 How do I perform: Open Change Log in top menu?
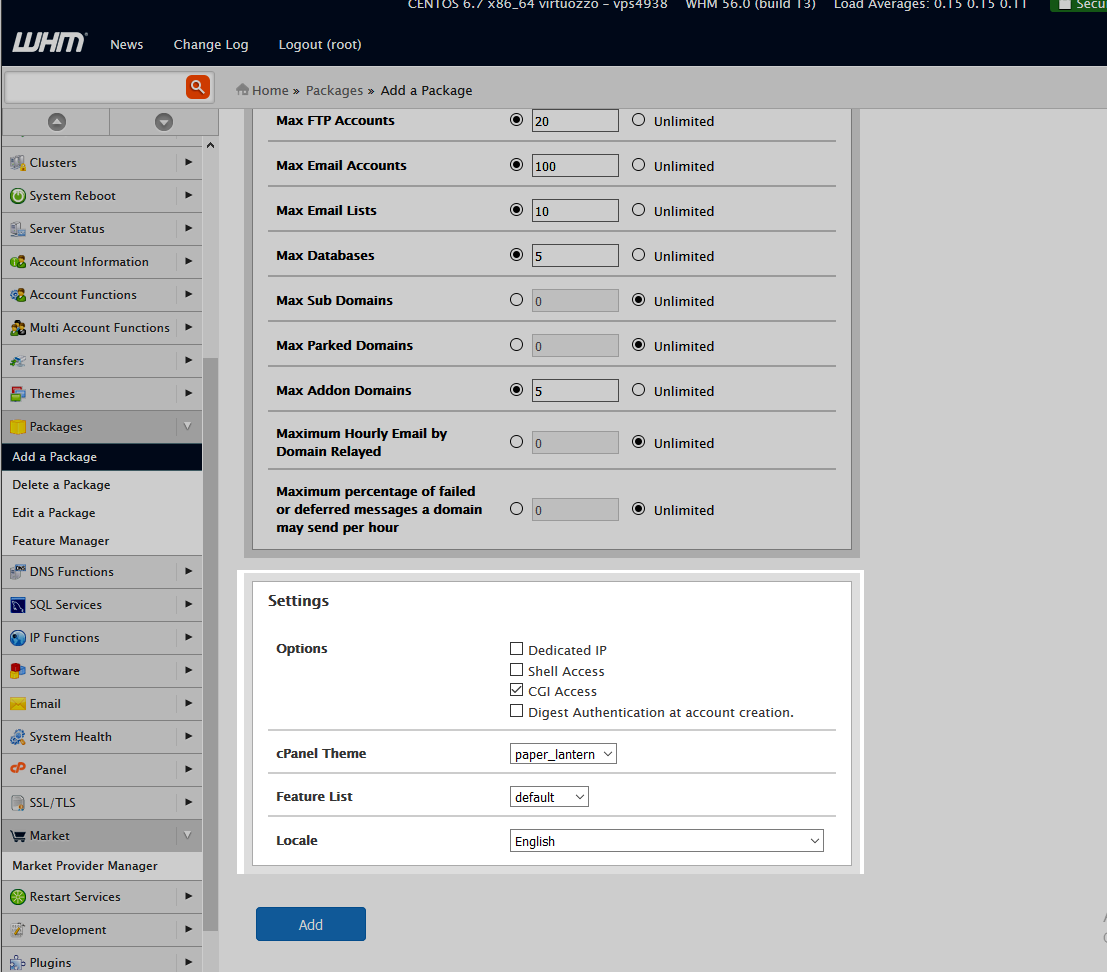[210, 44]
